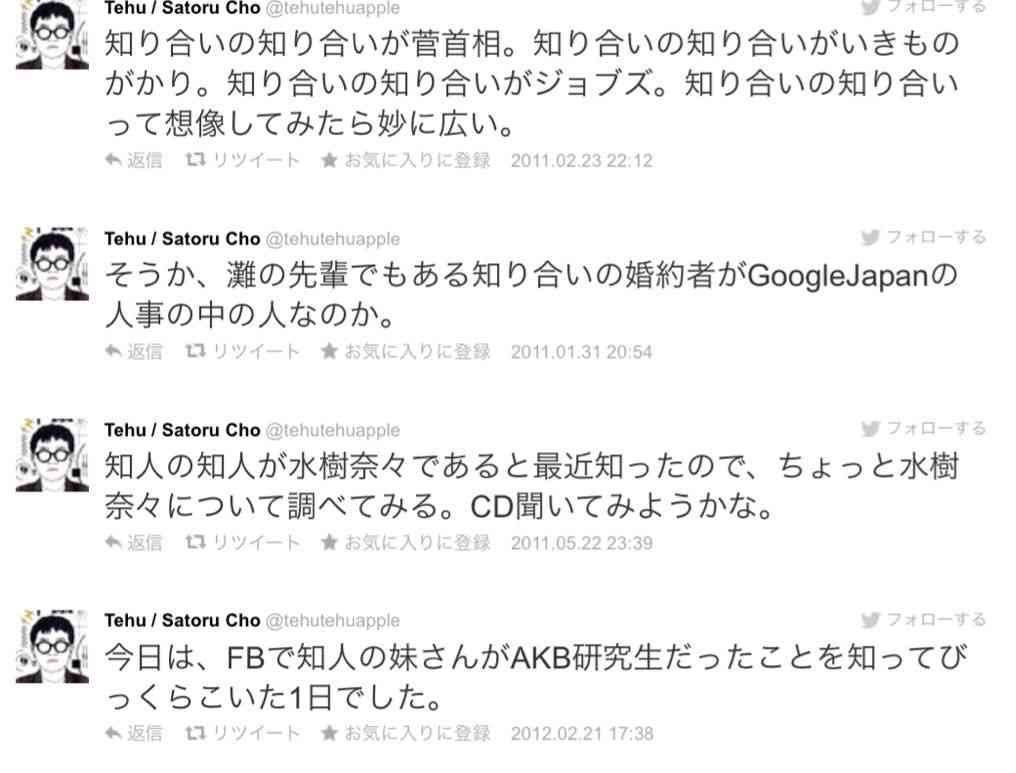
Task: Open timestamp 2012.02.21 17:38 link
Action: coord(582,733)
